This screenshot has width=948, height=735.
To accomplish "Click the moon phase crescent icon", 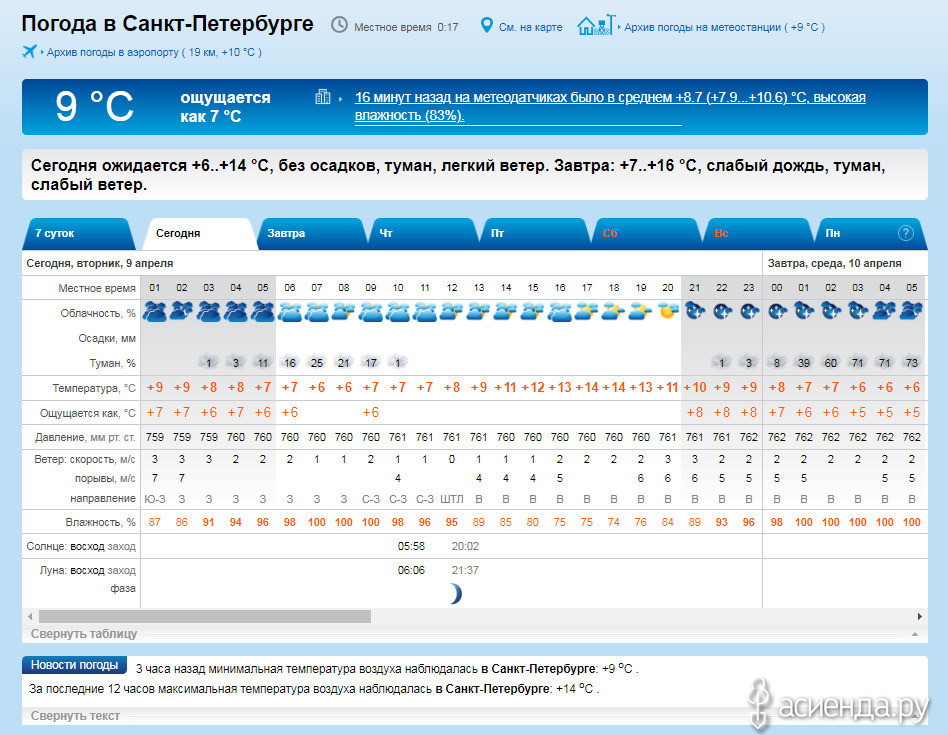I will click(x=456, y=594).
